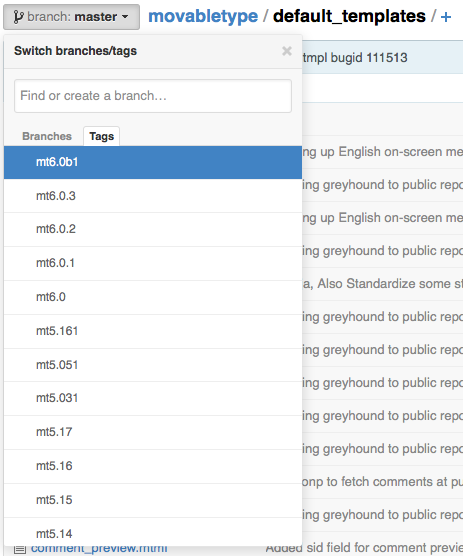Open the comment_preview.mtml file link

point(99,549)
